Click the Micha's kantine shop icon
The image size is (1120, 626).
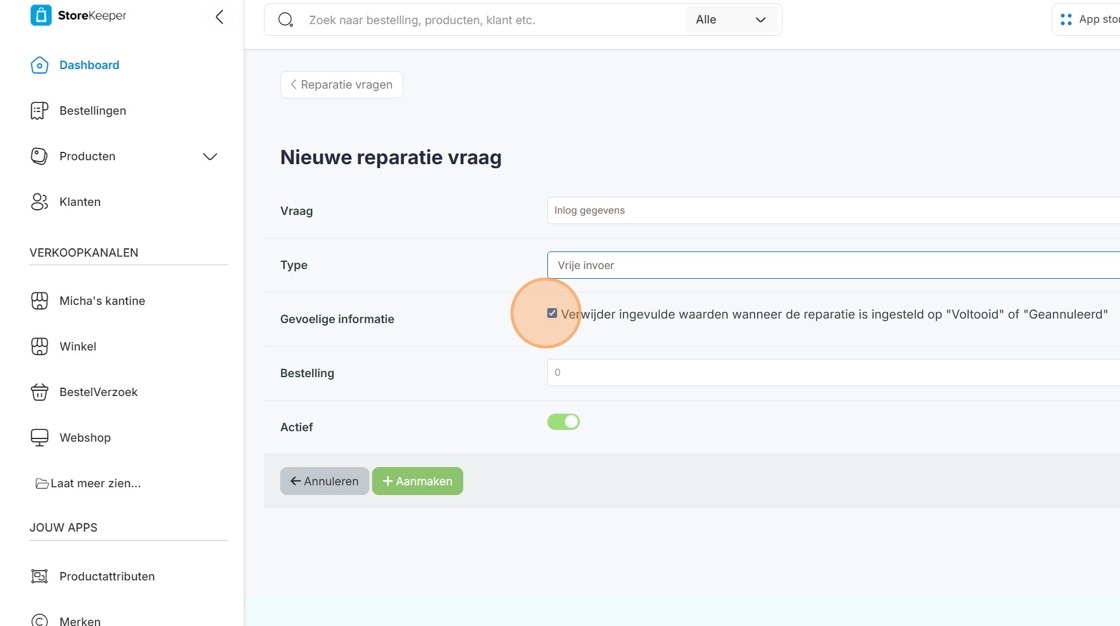point(39,301)
